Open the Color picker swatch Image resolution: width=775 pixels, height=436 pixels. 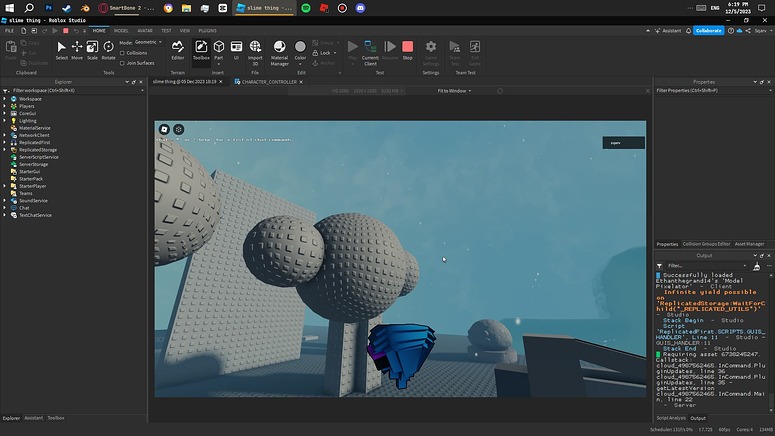300,47
